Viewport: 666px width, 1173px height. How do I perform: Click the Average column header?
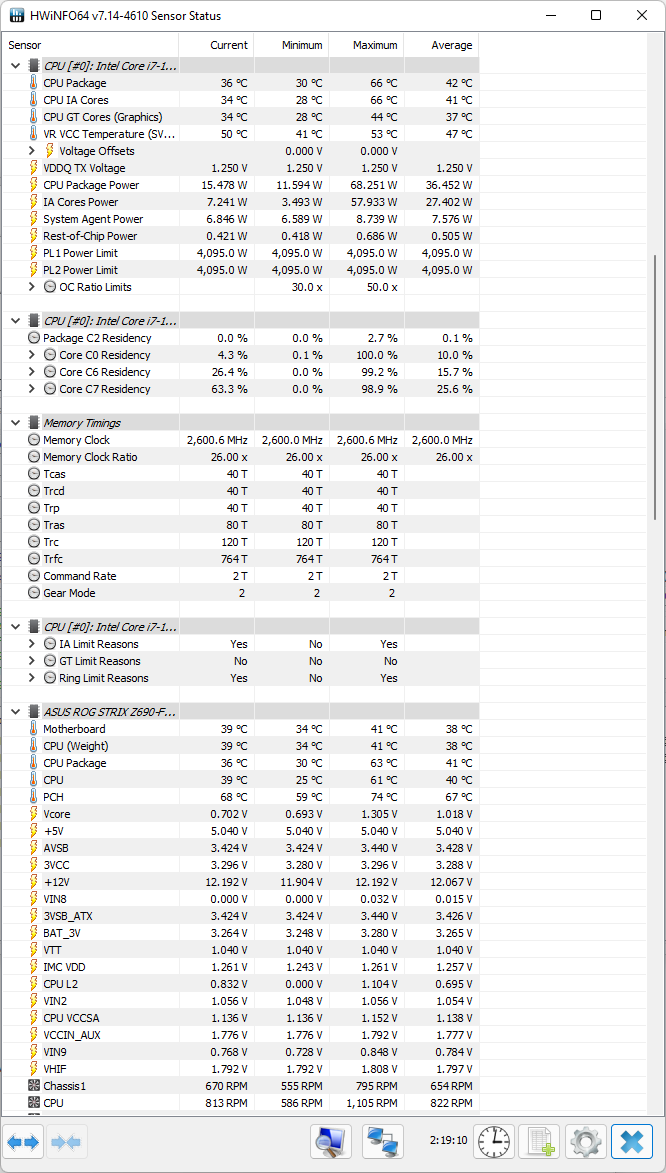coord(441,45)
